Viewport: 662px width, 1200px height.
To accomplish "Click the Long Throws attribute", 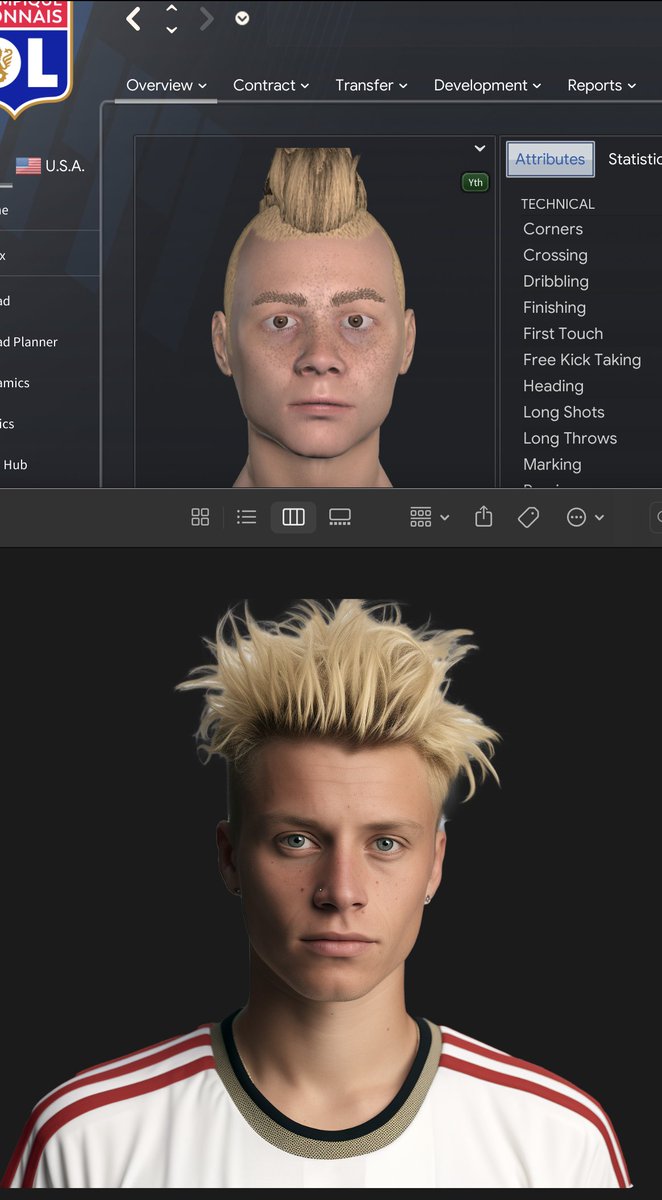I will (x=570, y=438).
